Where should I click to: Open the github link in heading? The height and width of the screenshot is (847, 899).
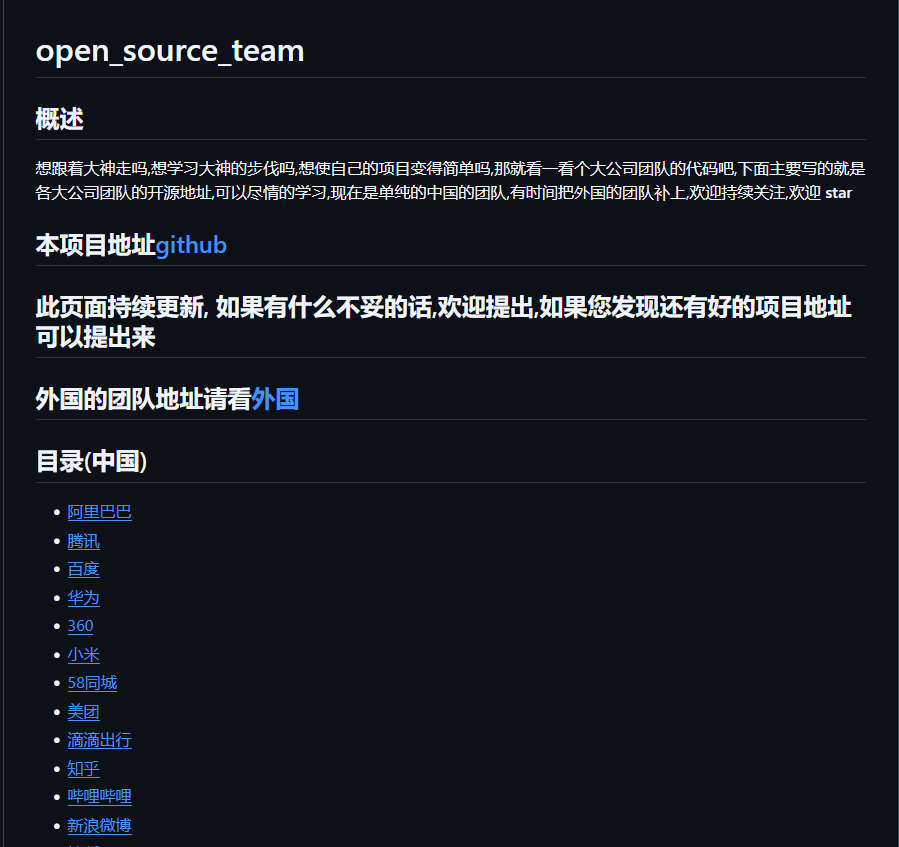pos(191,245)
